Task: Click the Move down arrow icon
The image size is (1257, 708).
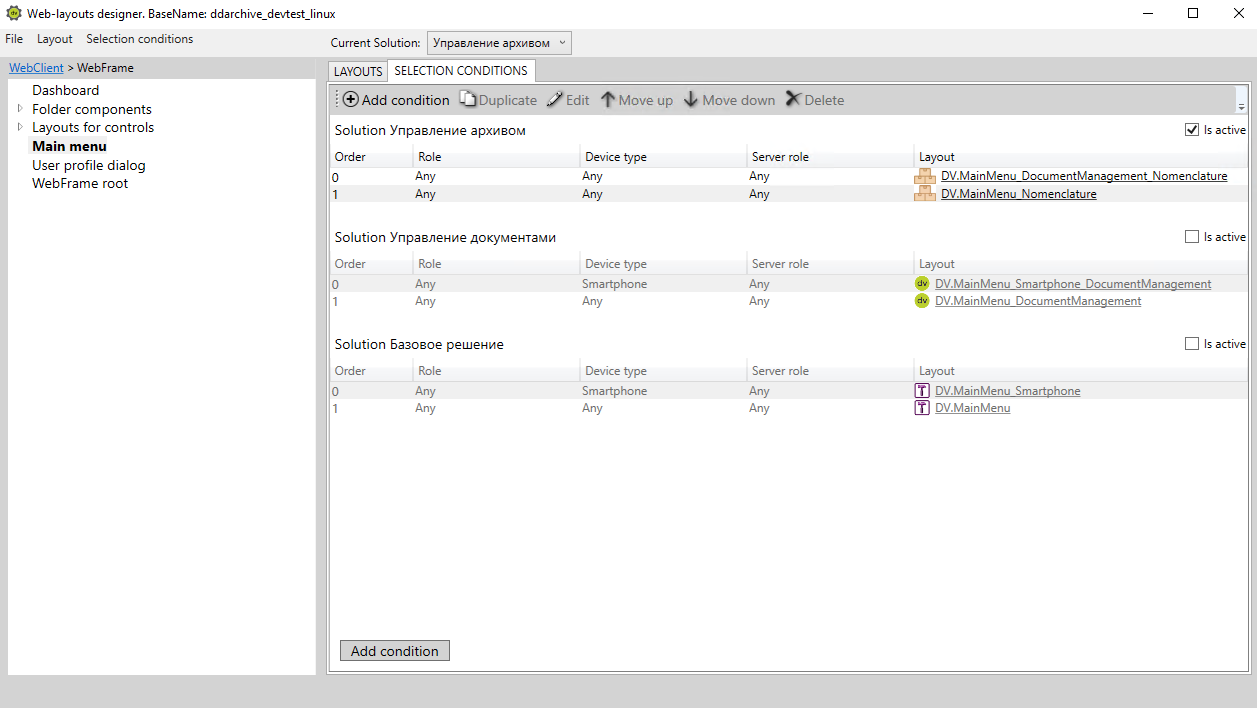Action: point(691,100)
